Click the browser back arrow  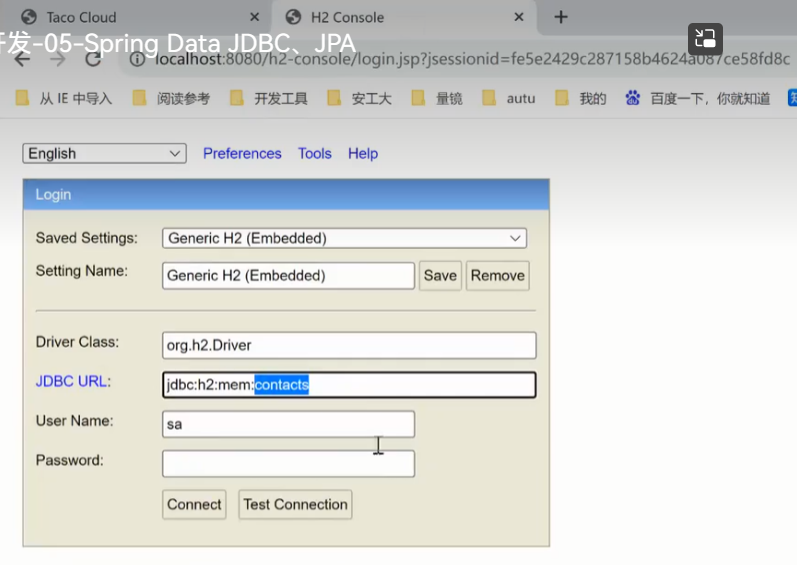[x=22, y=59]
